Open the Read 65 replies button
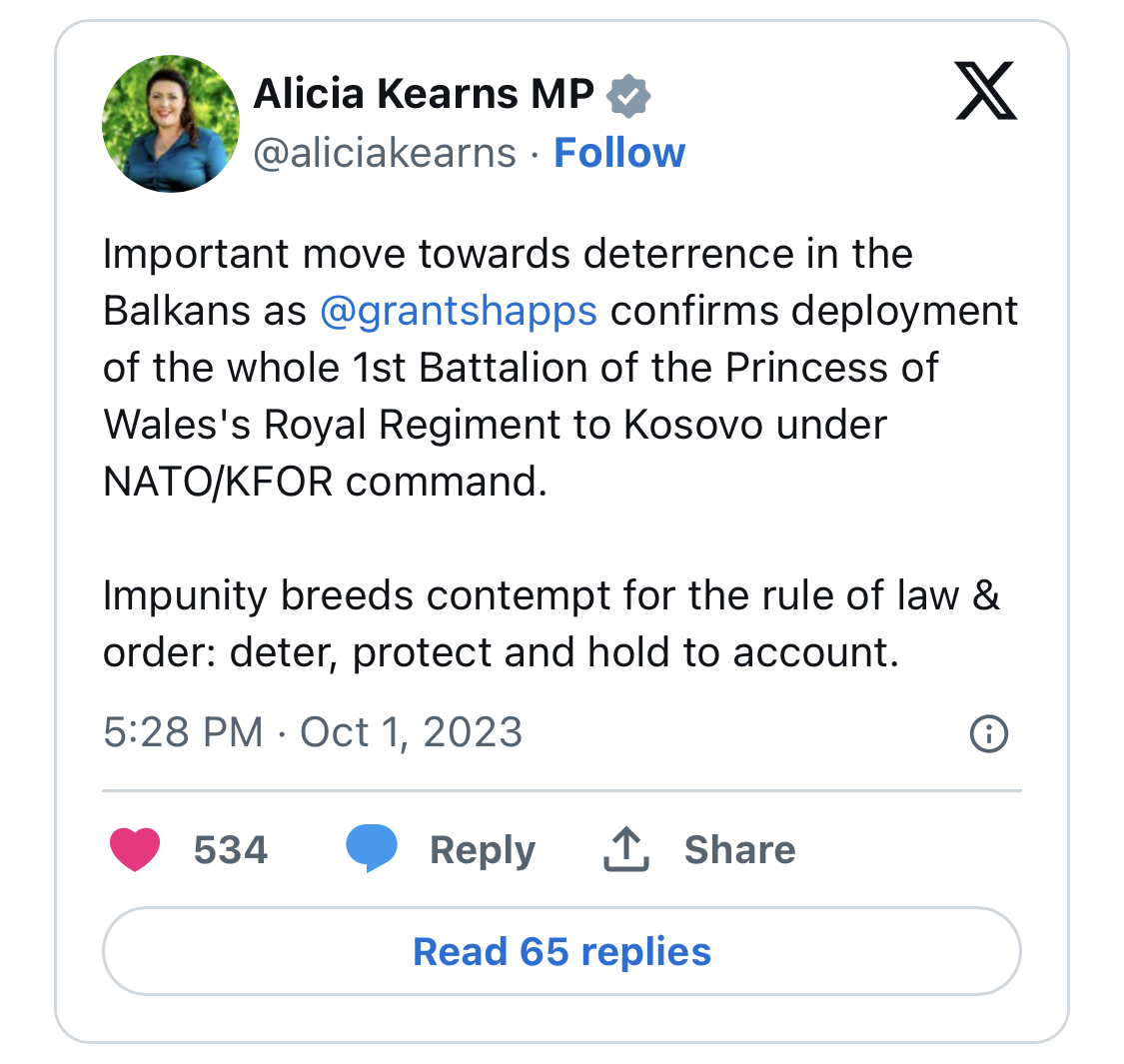The height and width of the screenshot is (1064, 1124). pyautogui.click(x=562, y=951)
